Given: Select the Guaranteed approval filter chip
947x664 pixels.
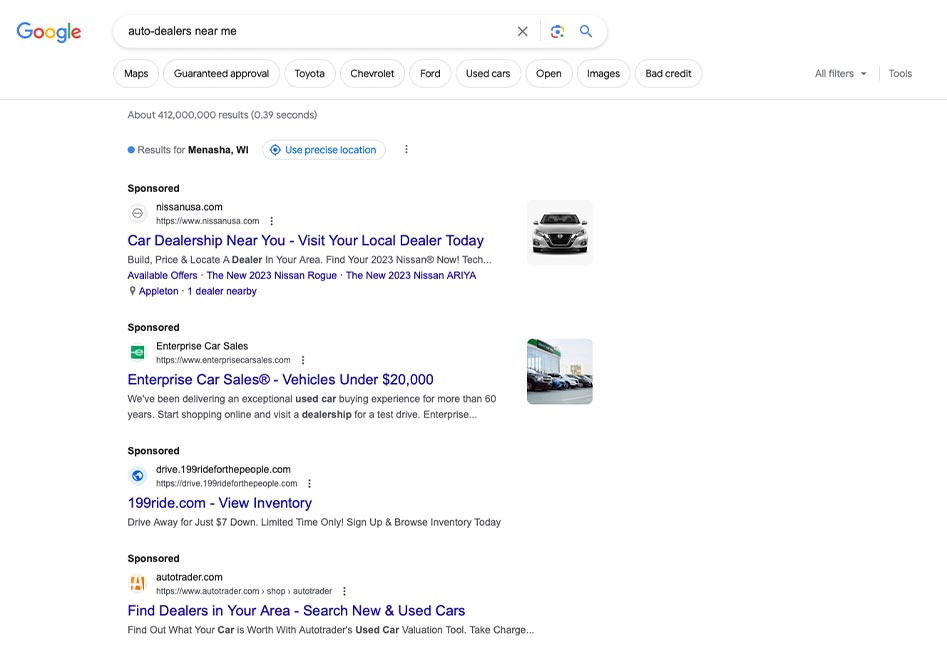Looking at the screenshot, I should pyautogui.click(x=222, y=74).
